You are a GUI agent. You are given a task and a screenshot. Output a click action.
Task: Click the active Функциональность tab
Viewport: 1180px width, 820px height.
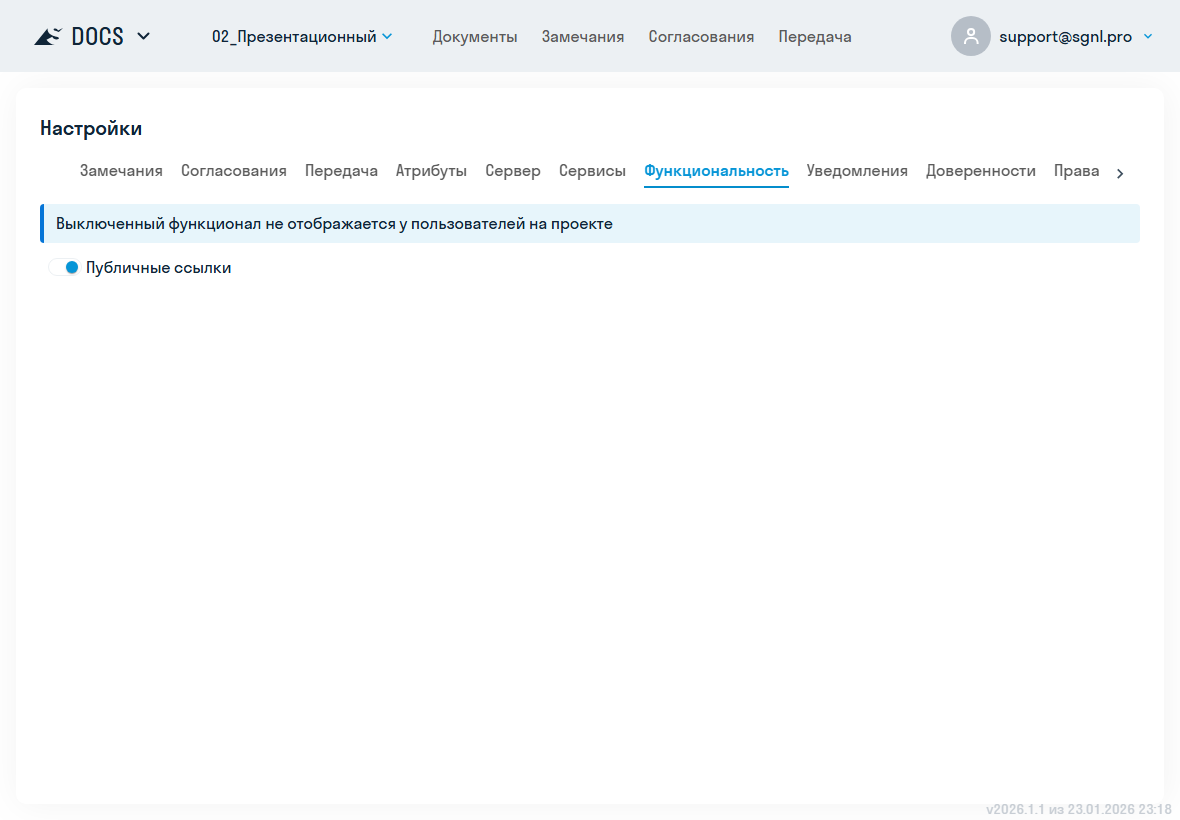(x=716, y=171)
